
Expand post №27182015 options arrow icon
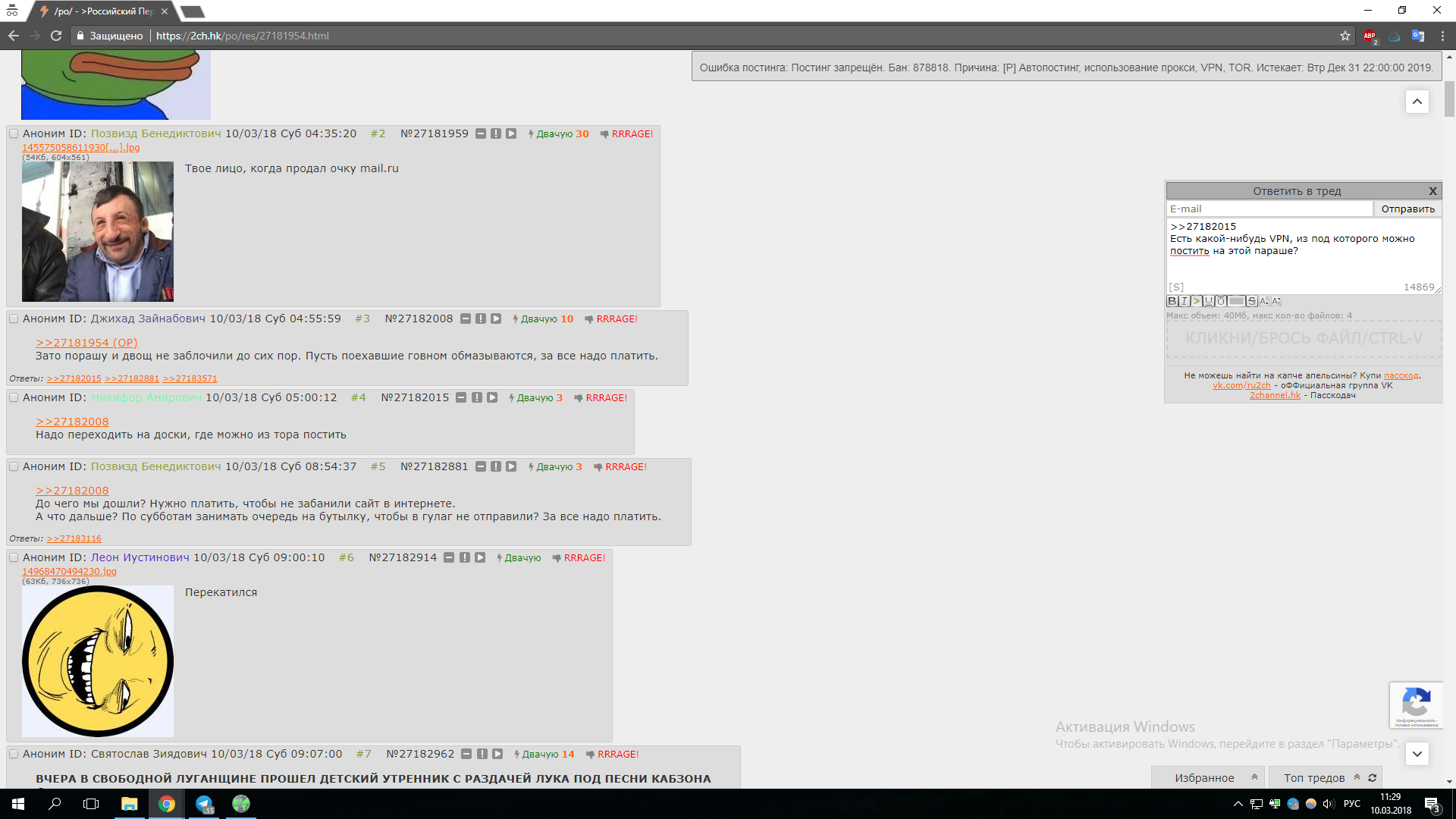[x=492, y=398]
